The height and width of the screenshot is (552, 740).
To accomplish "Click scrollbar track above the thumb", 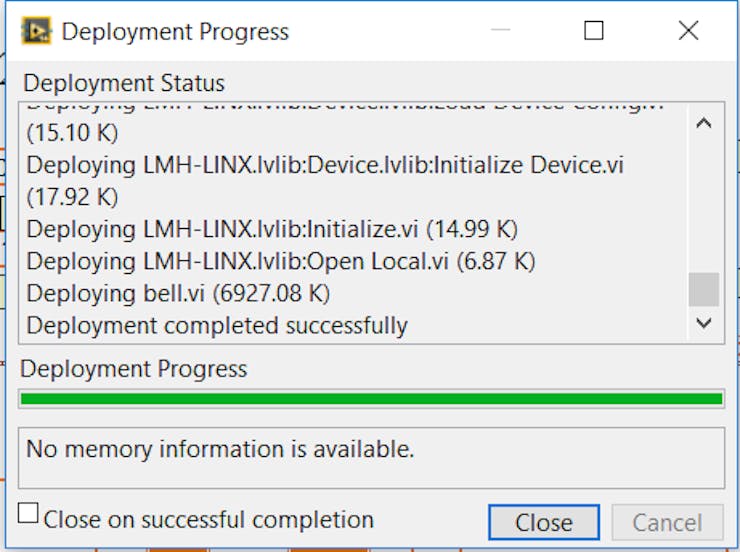I will point(704,203).
